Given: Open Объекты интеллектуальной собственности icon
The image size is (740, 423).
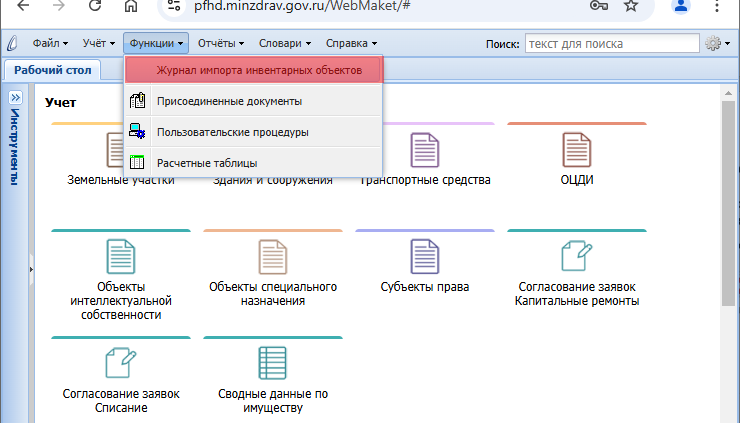Looking at the screenshot, I should [x=121, y=257].
